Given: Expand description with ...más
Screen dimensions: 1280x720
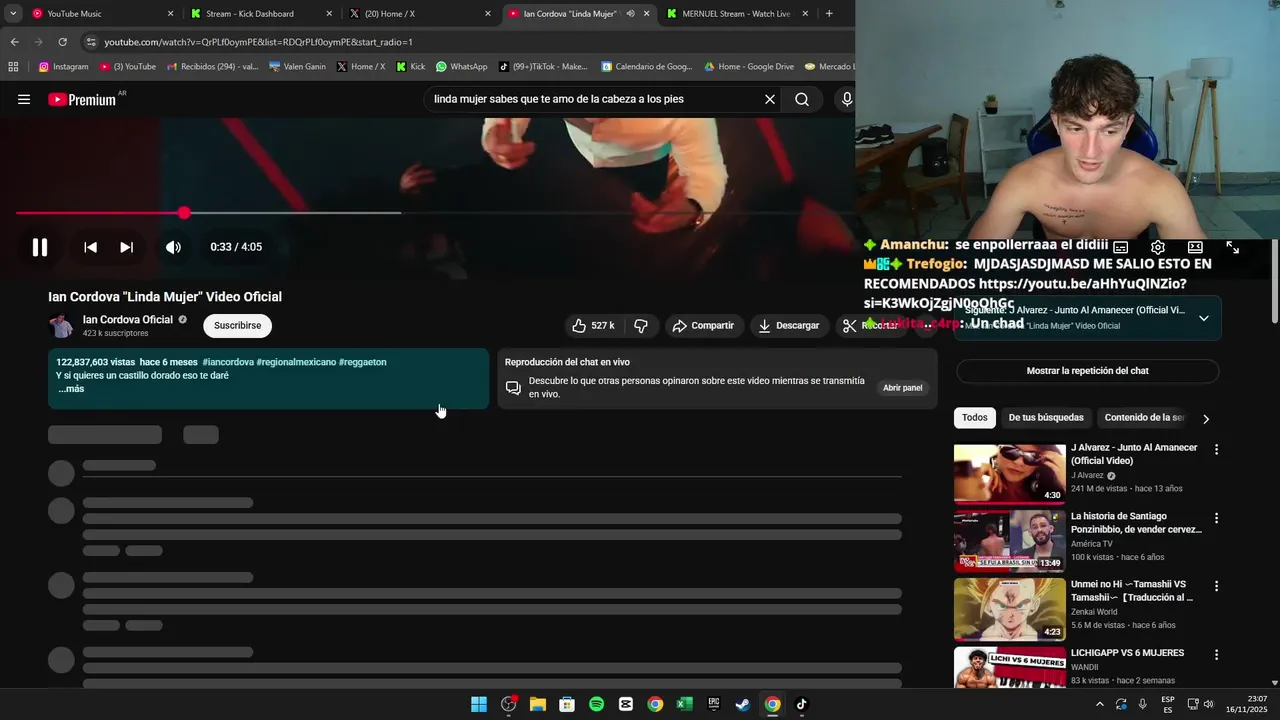Looking at the screenshot, I should pos(71,389).
